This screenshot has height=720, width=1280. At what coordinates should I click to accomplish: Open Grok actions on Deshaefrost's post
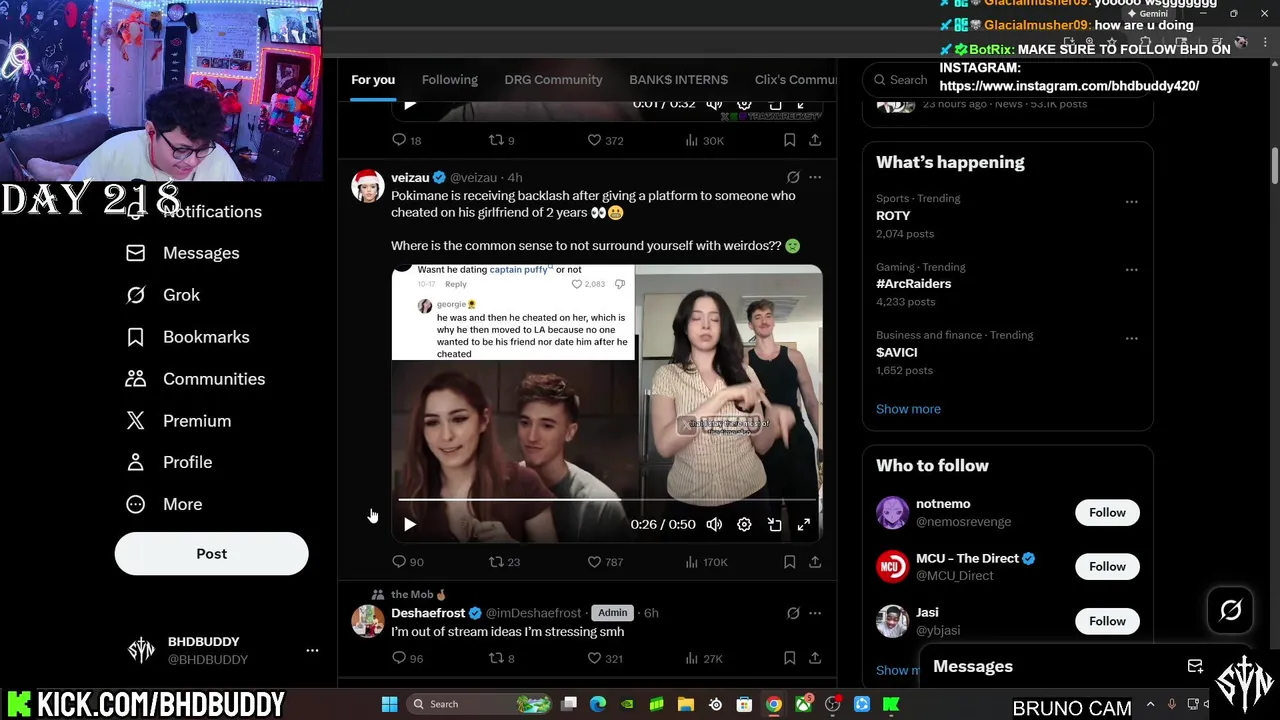coord(793,613)
